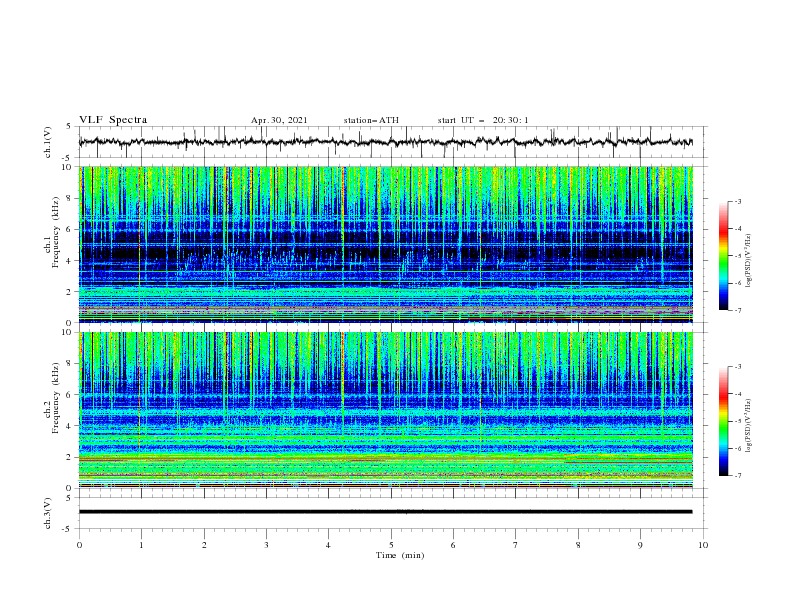
Task: Click the ch.2 spectrogram panel
Action: point(385,410)
